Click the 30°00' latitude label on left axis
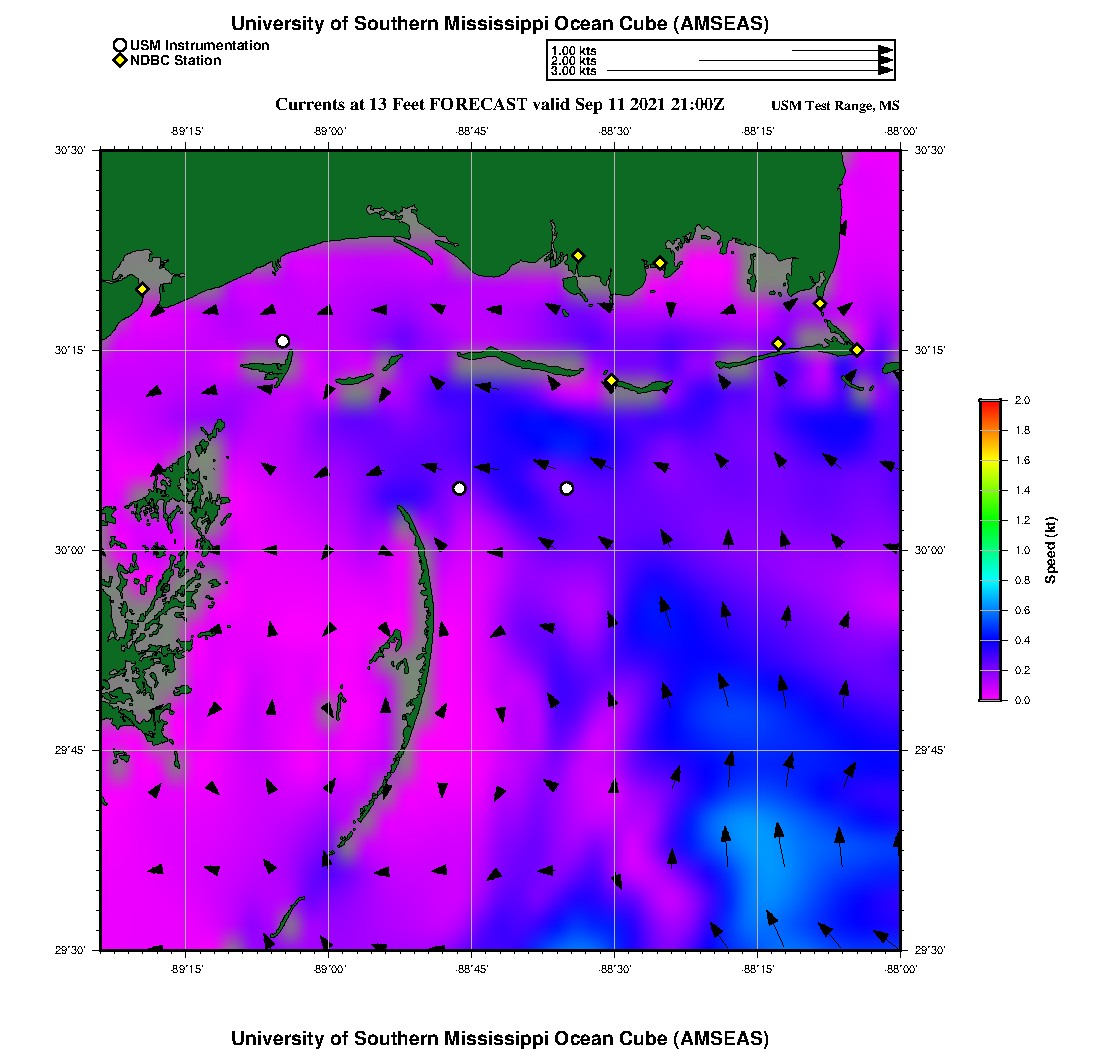Viewport: 1100px width, 1050px height. pyautogui.click(x=77, y=550)
